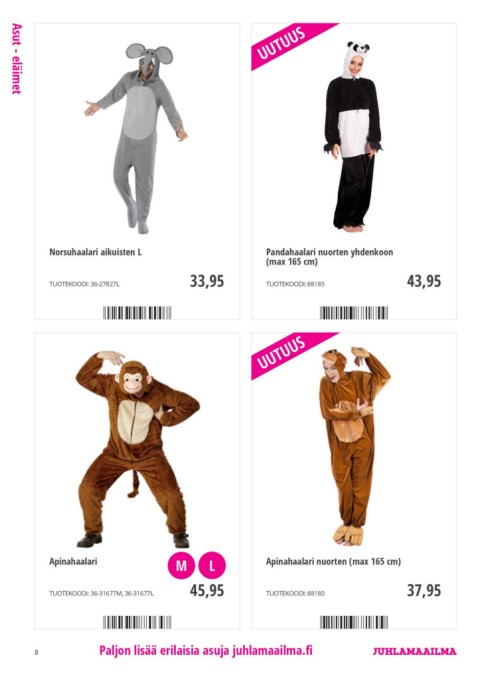Click the barcode under Norsuhaalari
This screenshot has width=480, height=679.
(137, 313)
